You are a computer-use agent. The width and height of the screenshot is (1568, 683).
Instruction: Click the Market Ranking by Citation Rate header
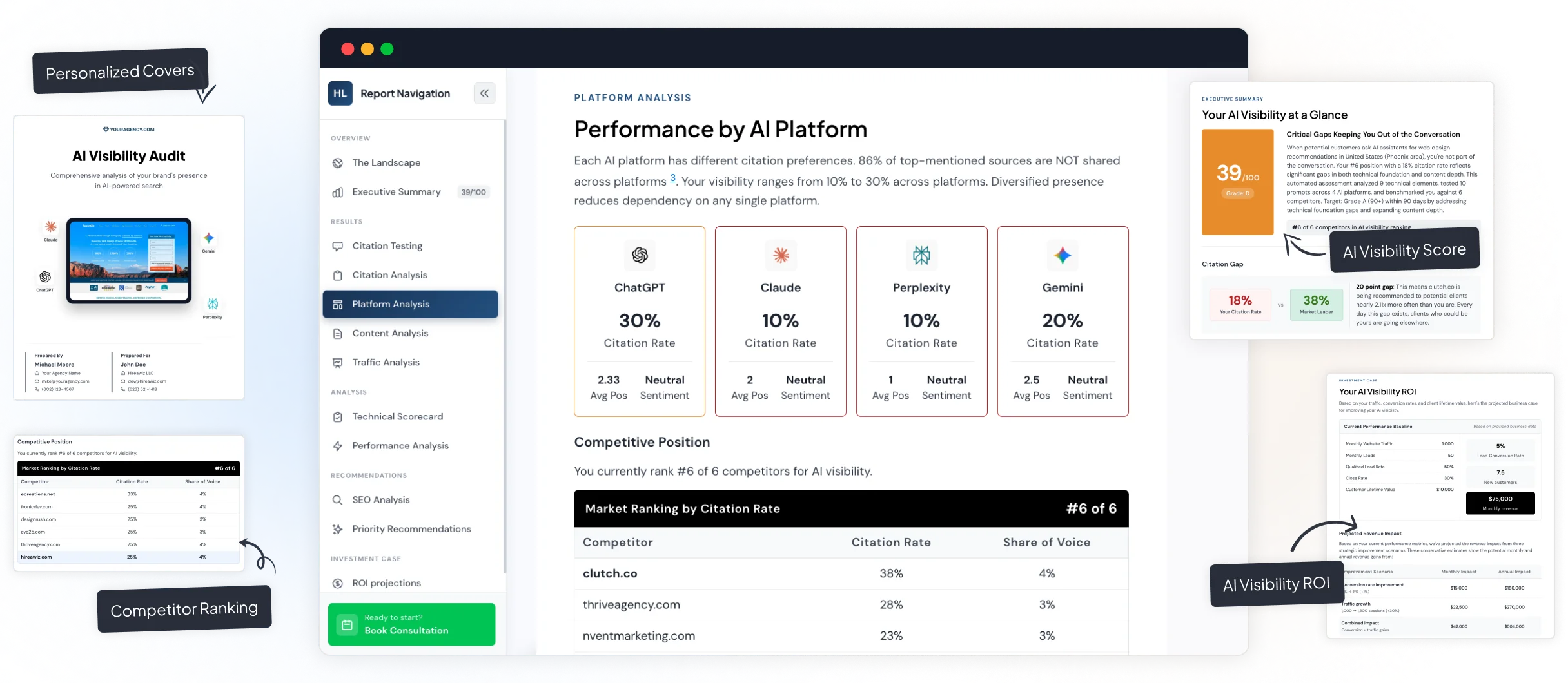pos(682,509)
